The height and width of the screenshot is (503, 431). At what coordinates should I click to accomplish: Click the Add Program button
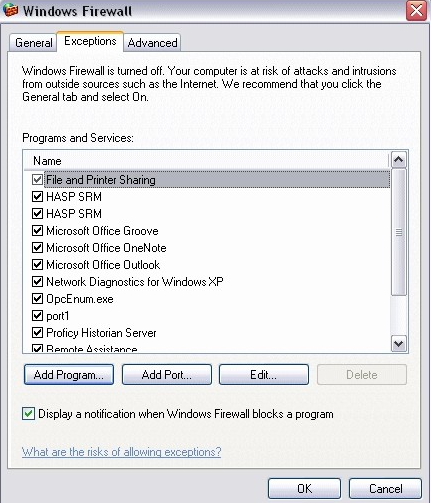click(69, 375)
